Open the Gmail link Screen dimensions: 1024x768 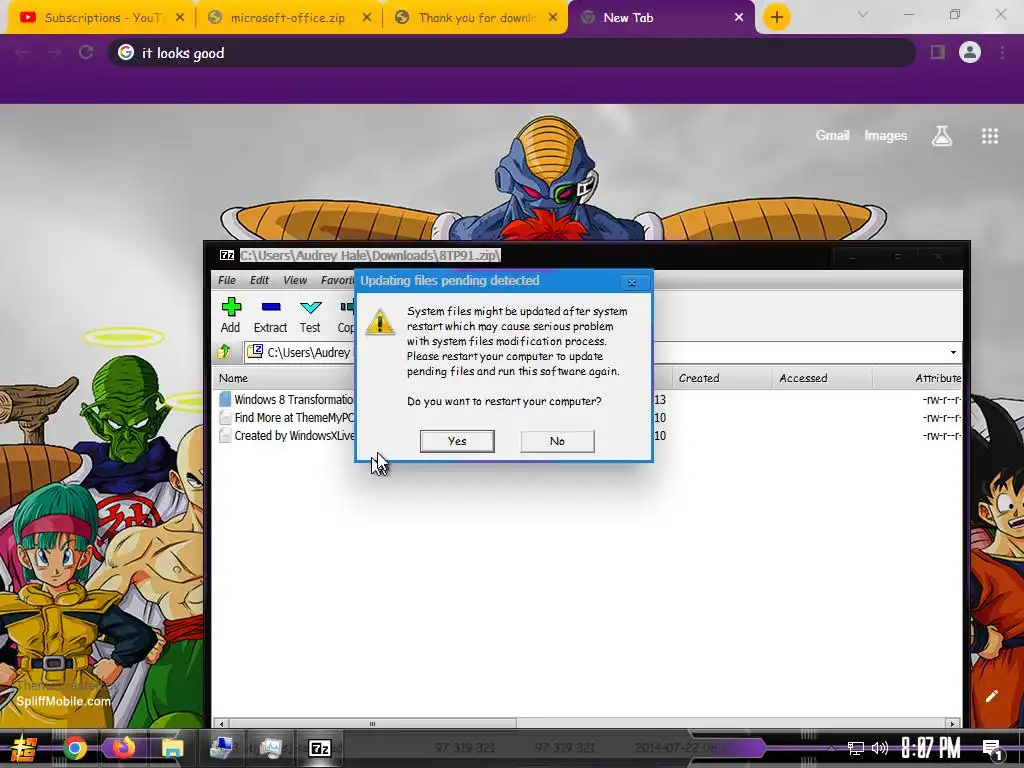pyautogui.click(x=832, y=136)
